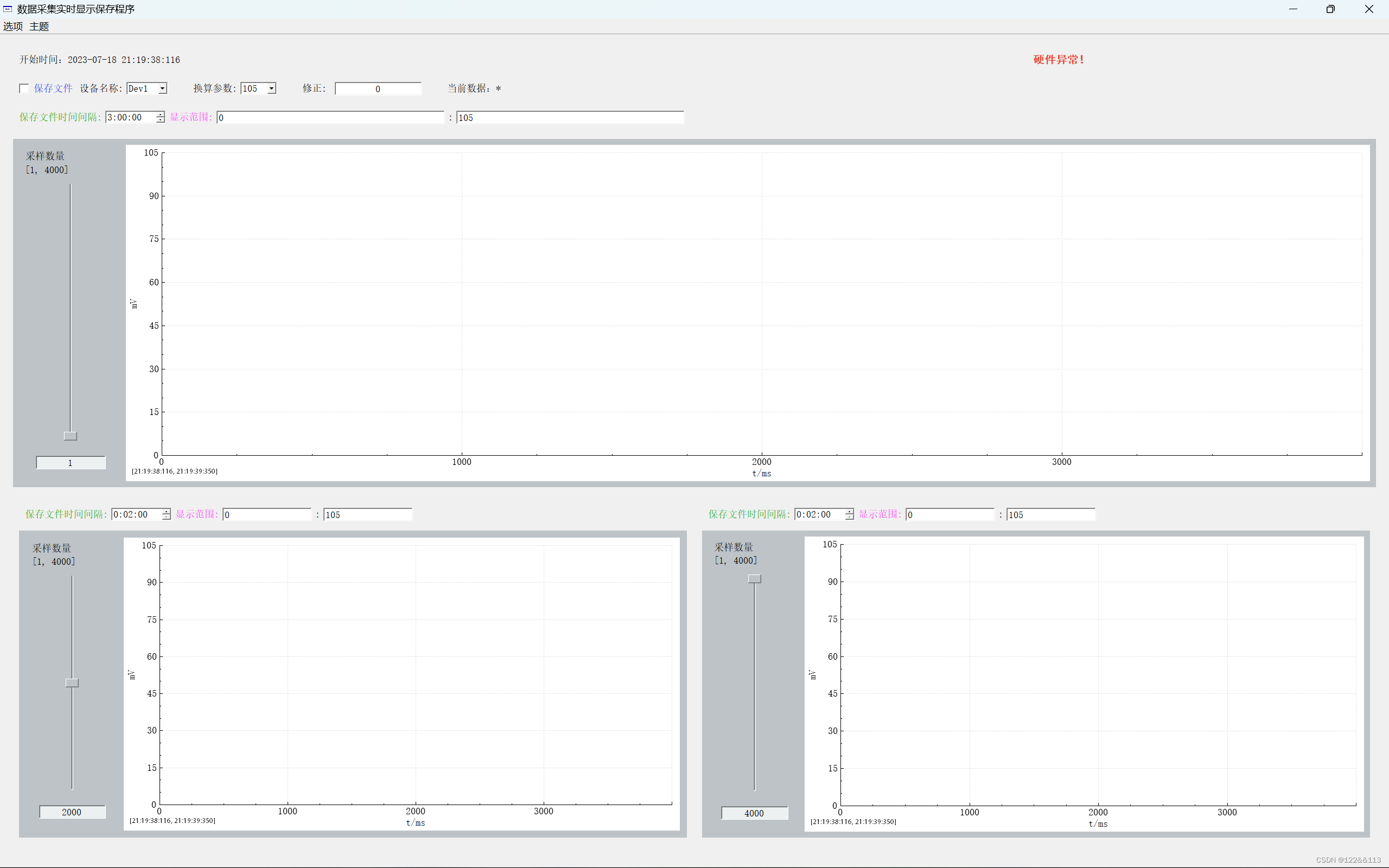Enable the 保存文件 checkbox
The image size is (1389, 868).
pos(24,88)
